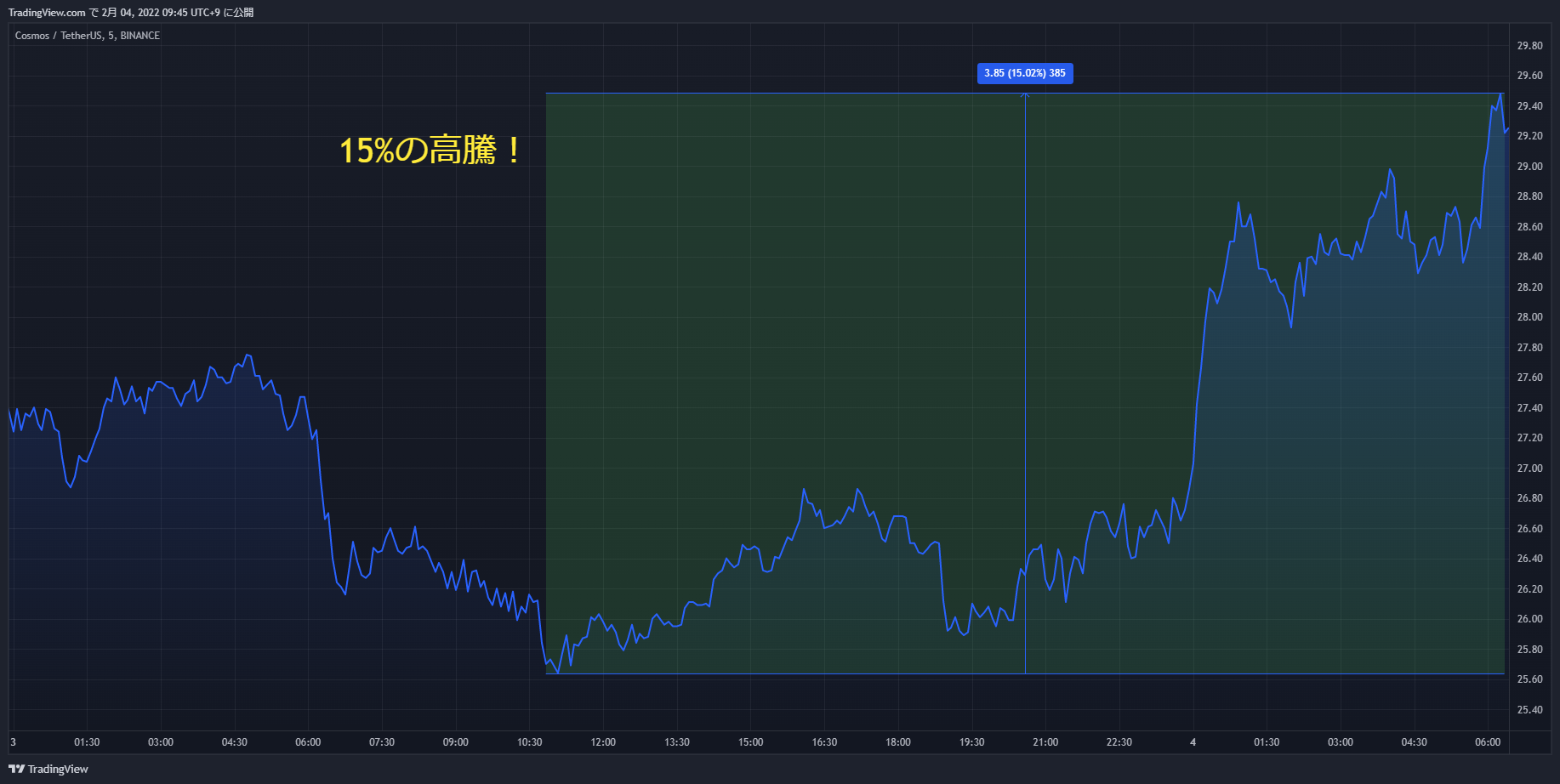1560x784 pixels.
Task: Click the 28.20 price axis label
Action: 1529,287
